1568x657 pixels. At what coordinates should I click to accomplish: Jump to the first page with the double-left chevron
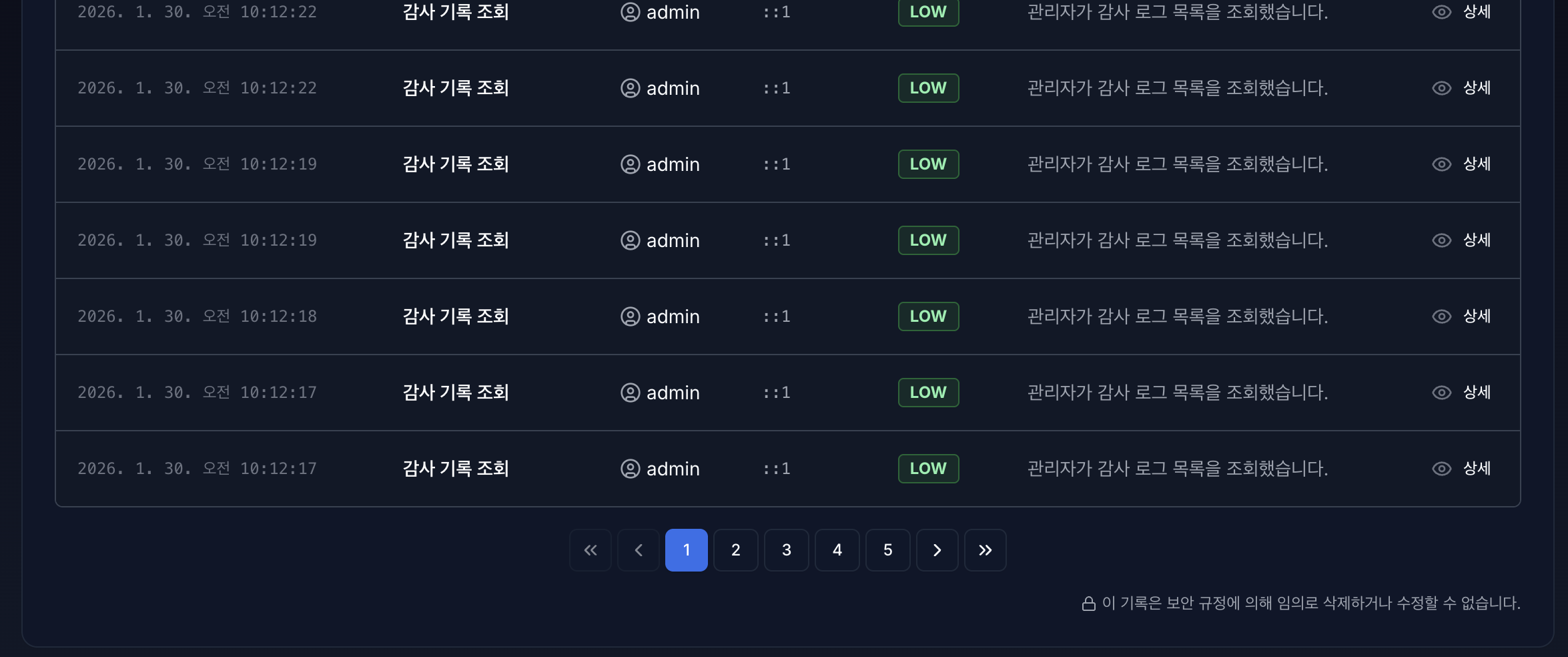(590, 550)
